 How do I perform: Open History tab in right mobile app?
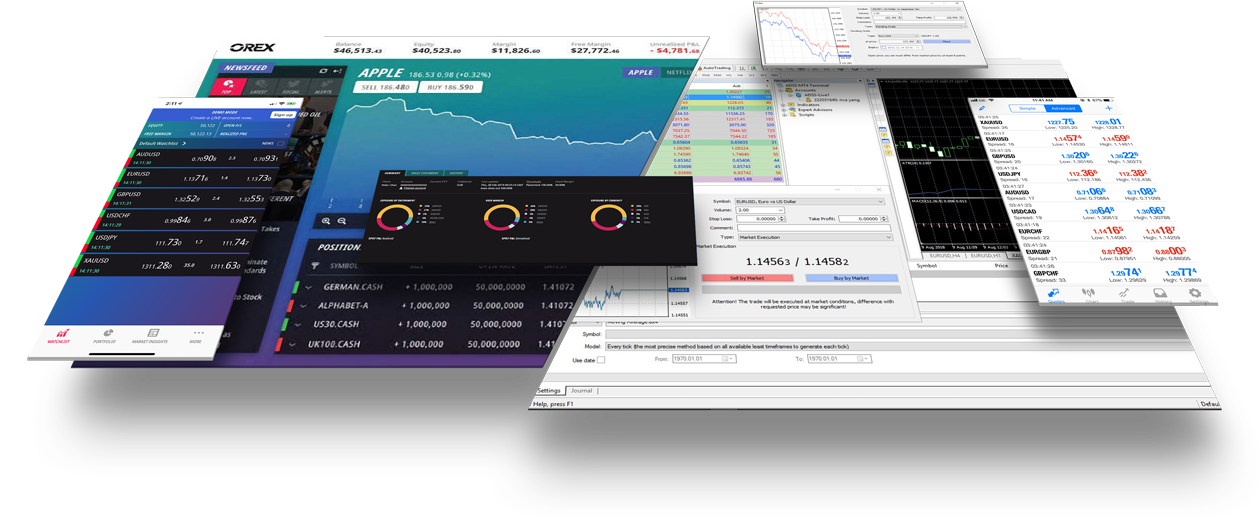tap(1161, 295)
